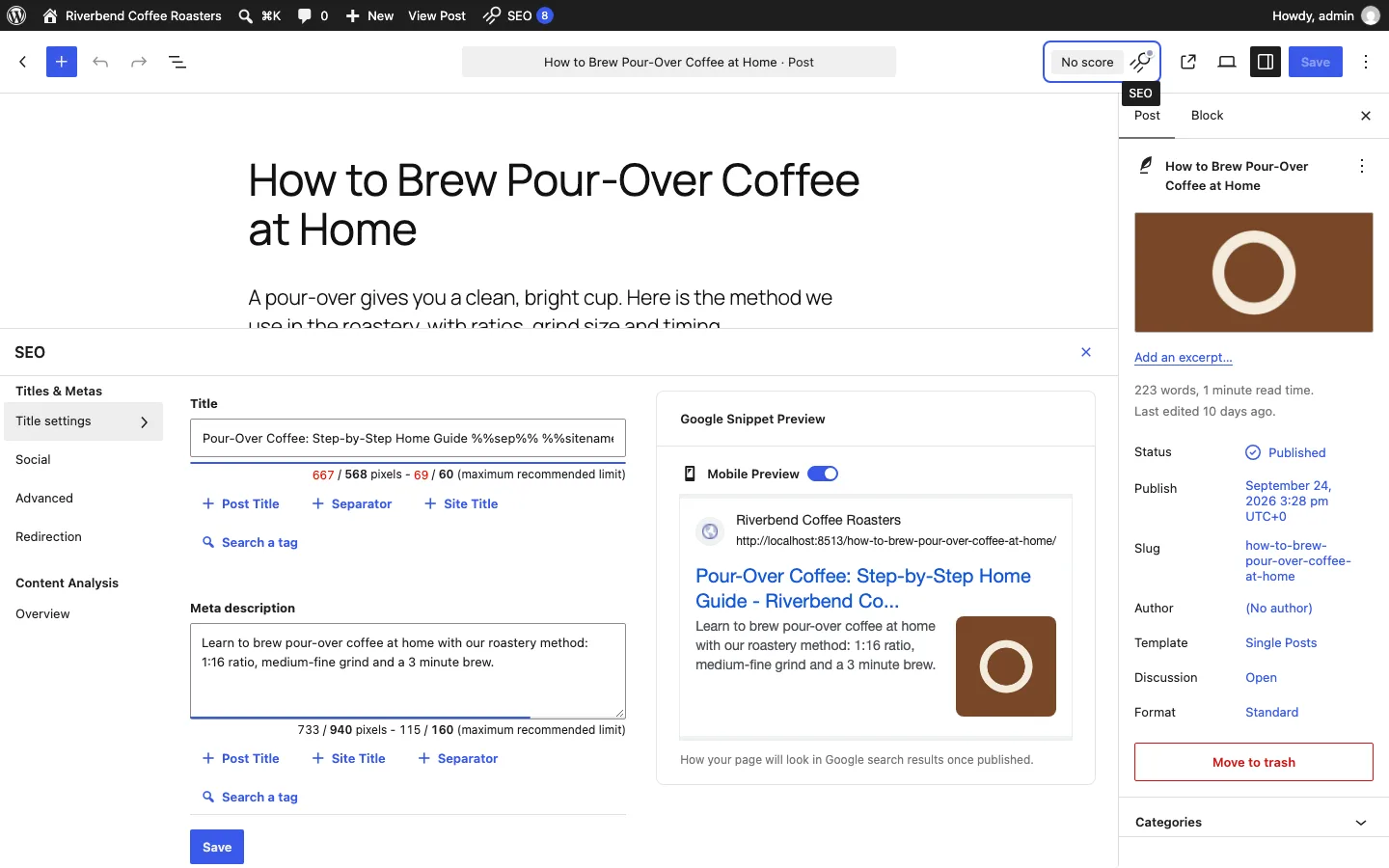This screenshot has width=1389, height=868.
Task: Open comments from the admin bar
Action: click(313, 15)
